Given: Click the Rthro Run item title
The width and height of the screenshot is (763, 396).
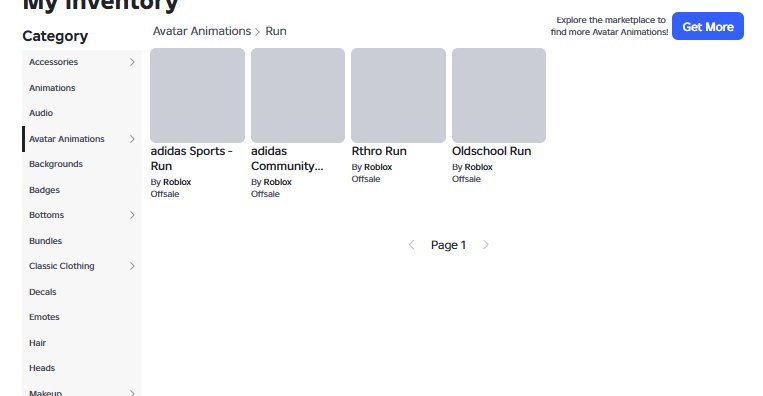Looking at the screenshot, I should click(x=379, y=151).
